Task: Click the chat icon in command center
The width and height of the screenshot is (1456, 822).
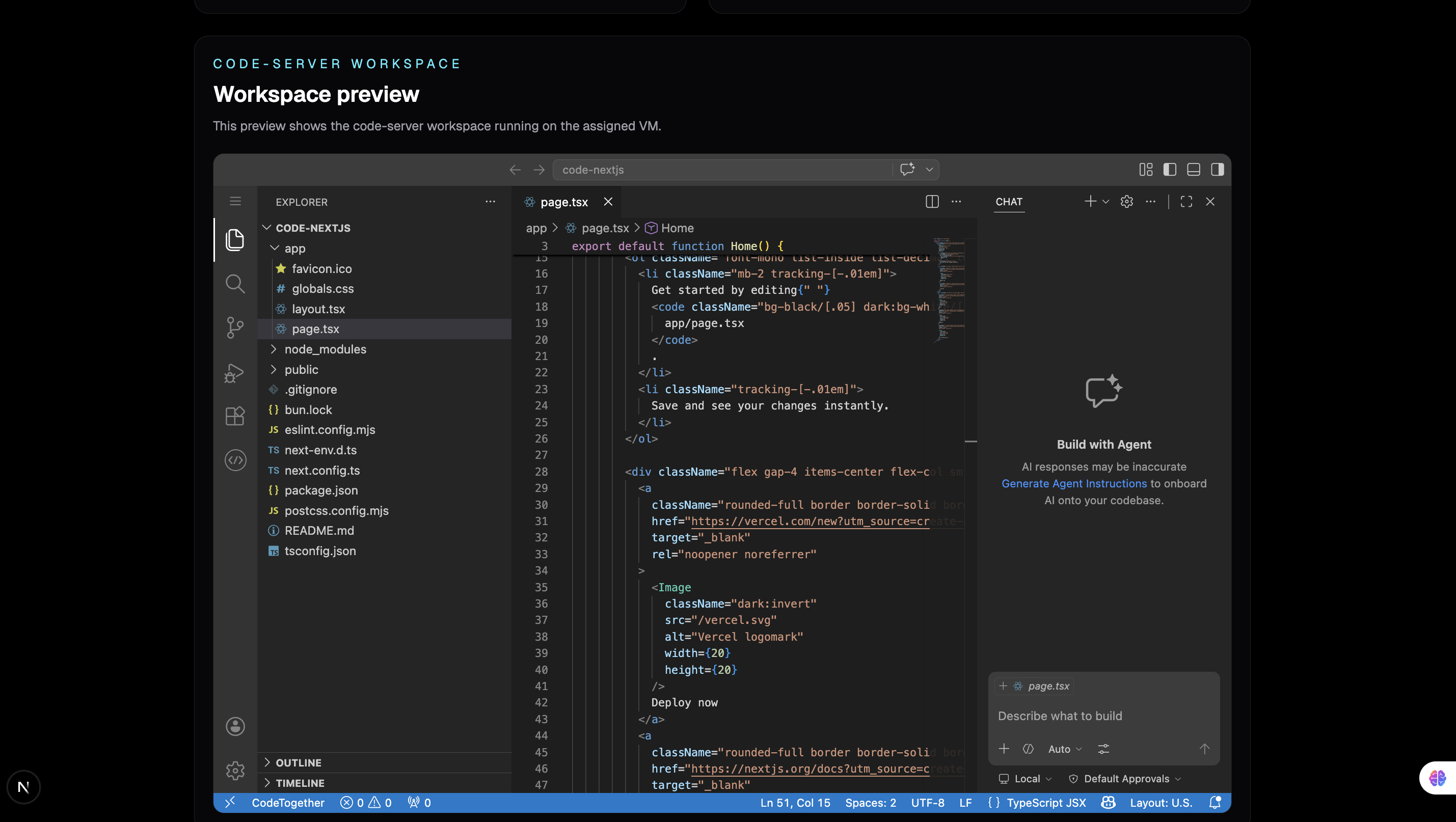Action: pos(907,170)
